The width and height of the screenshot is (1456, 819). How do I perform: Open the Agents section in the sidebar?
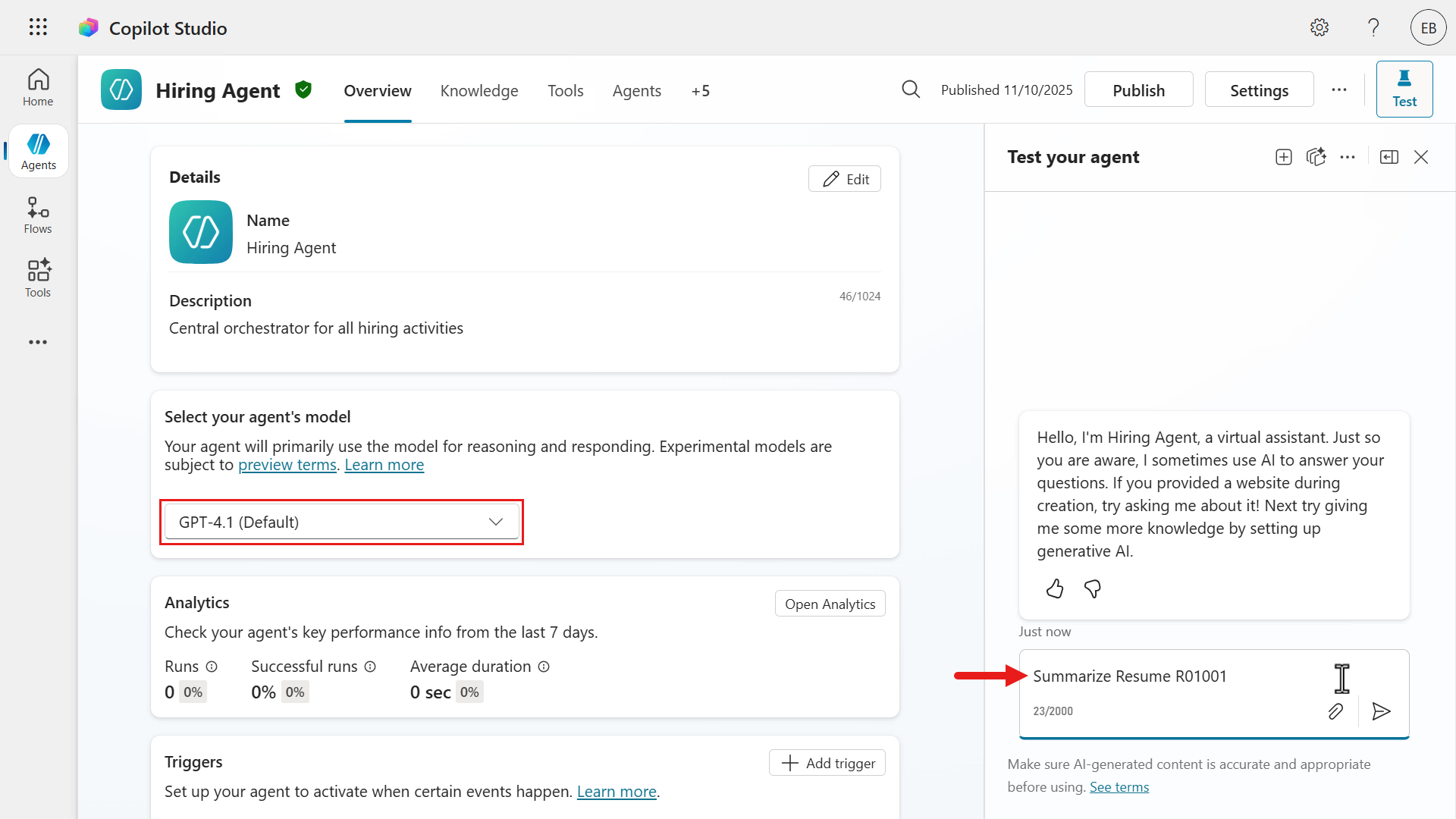tap(37, 150)
